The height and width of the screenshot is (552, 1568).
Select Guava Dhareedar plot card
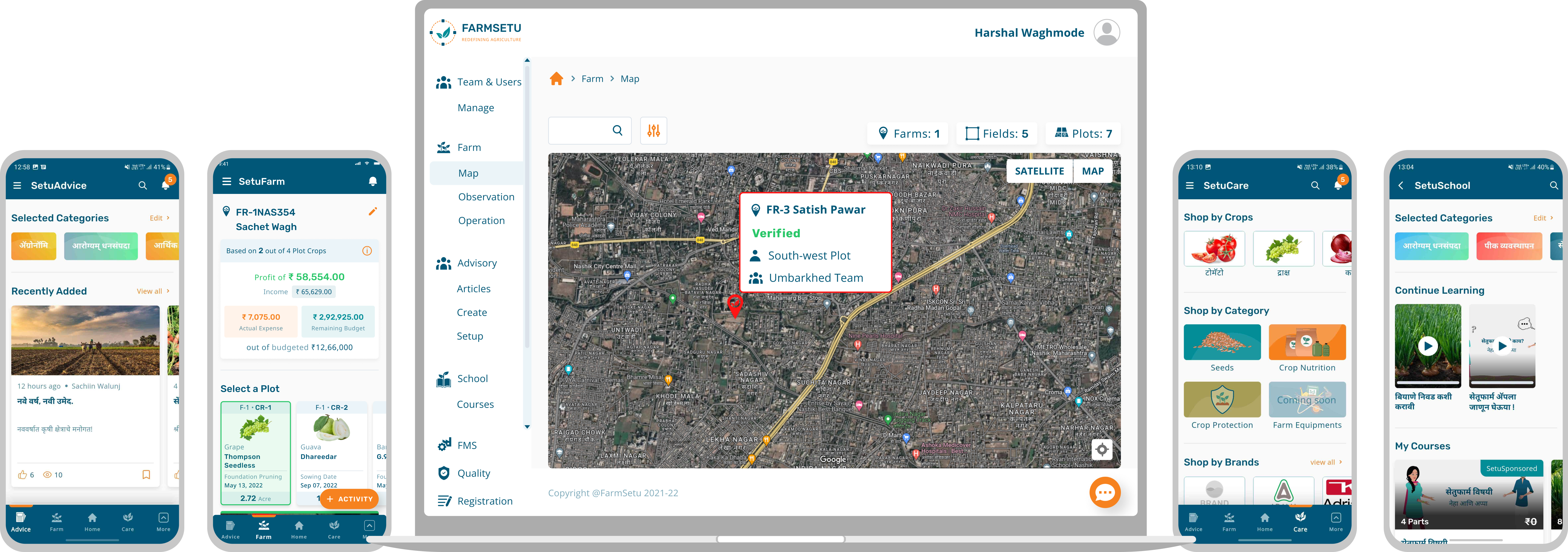click(332, 453)
